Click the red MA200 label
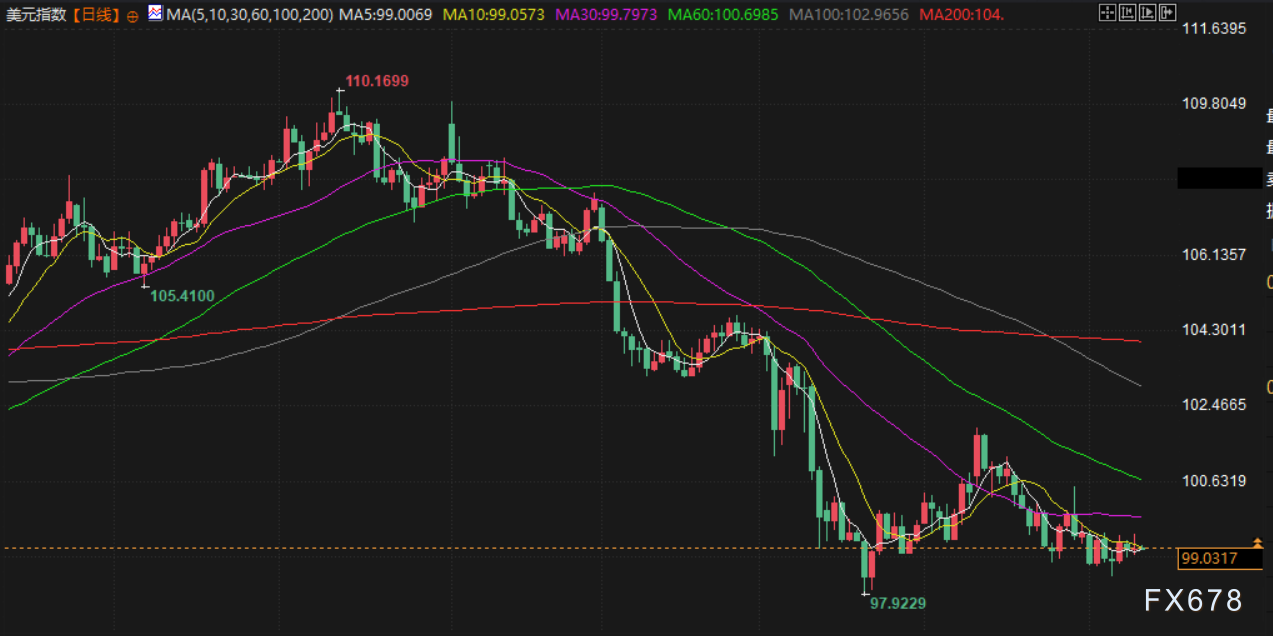The width and height of the screenshot is (1273, 636). click(x=961, y=15)
